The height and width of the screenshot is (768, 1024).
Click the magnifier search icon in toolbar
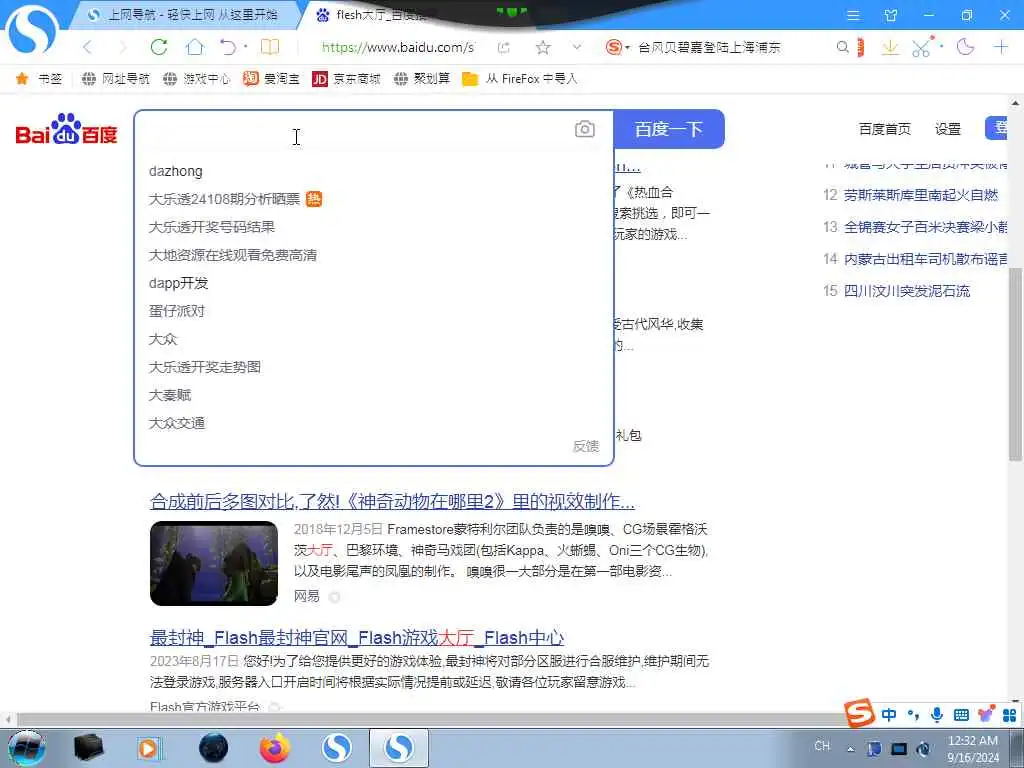843,47
